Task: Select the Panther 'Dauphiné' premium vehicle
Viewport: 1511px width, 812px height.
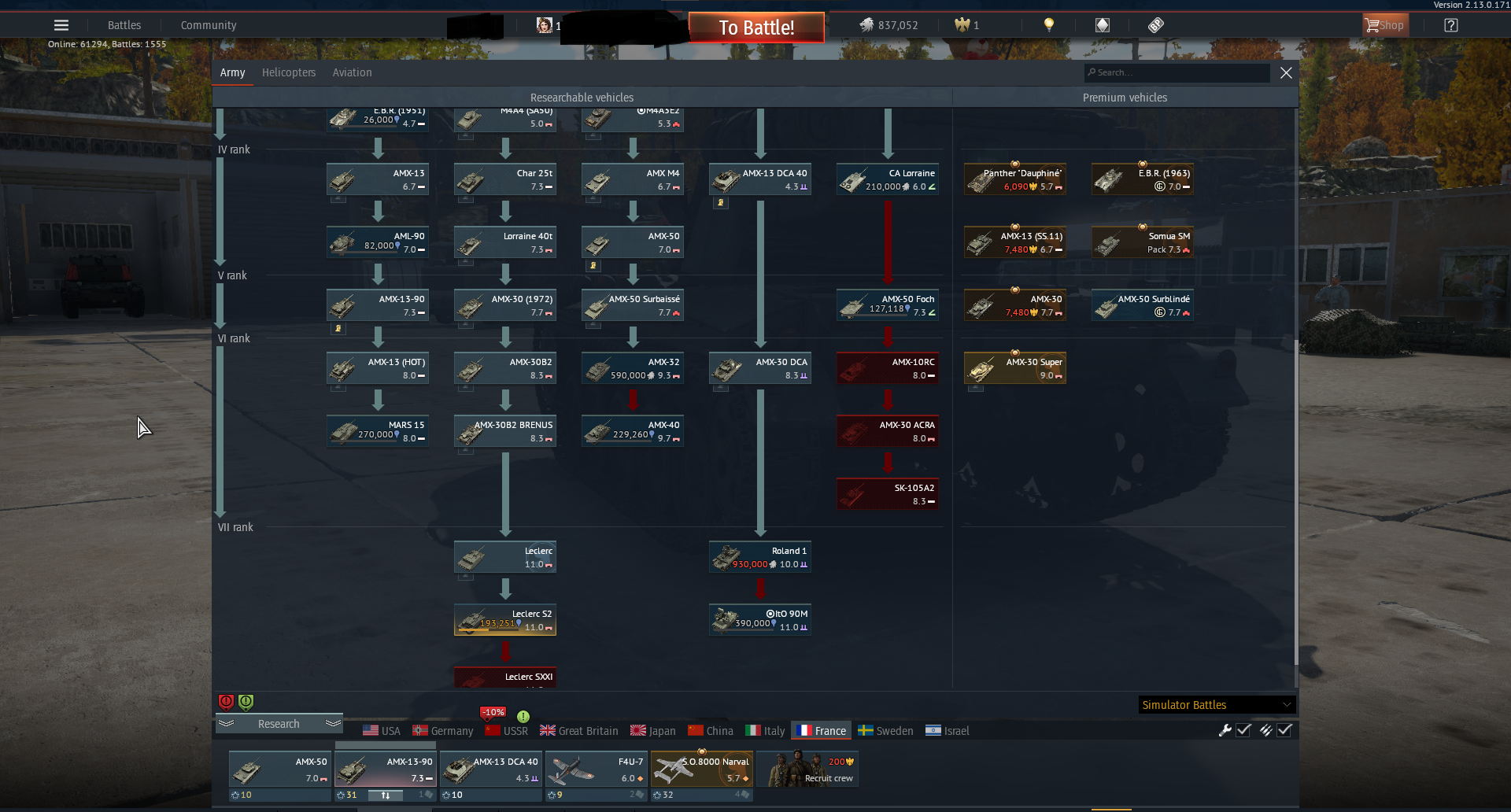Action: click(x=1015, y=179)
